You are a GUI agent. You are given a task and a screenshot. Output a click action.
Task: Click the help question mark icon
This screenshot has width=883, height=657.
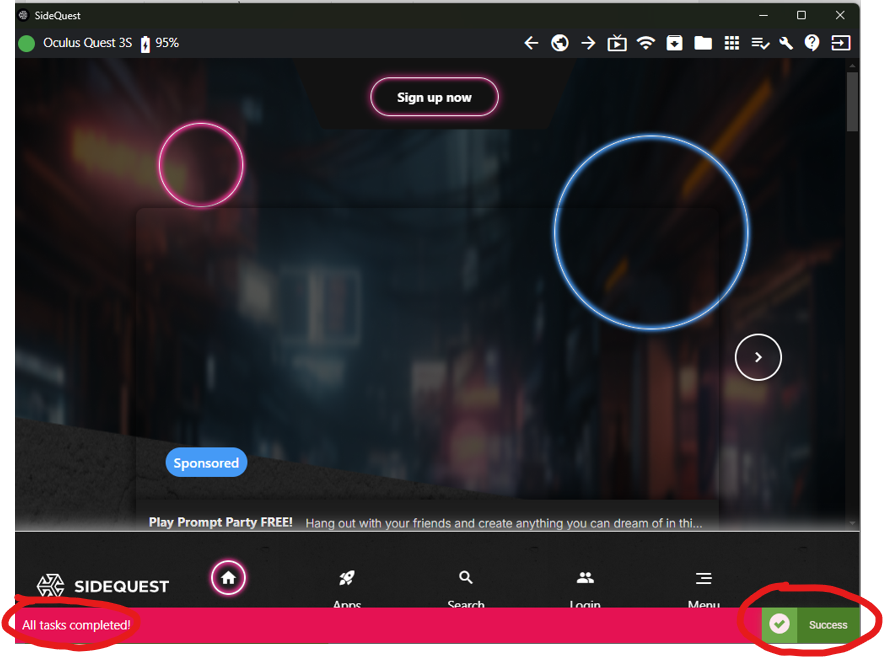(812, 43)
